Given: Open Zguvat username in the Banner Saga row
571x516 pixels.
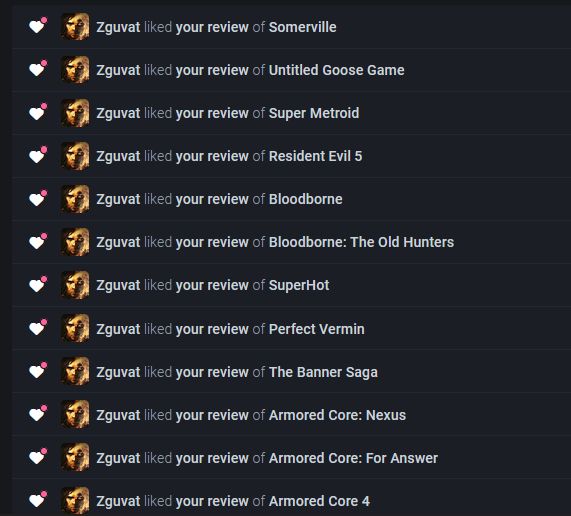Looking at the screenshot, I should click(x=118, y=372).
